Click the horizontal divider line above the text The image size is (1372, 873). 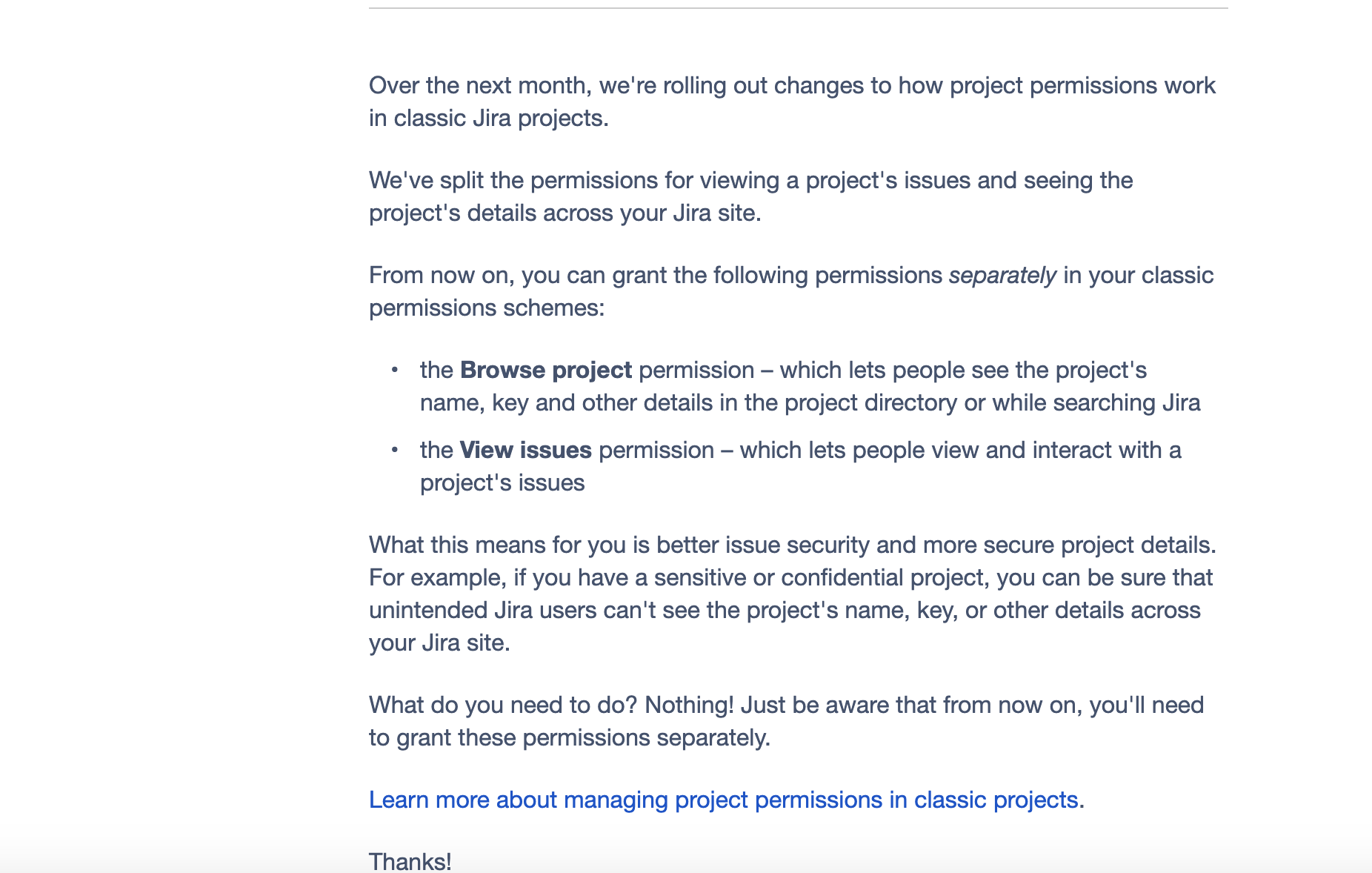pyautogui.click(x=798, y=8)
